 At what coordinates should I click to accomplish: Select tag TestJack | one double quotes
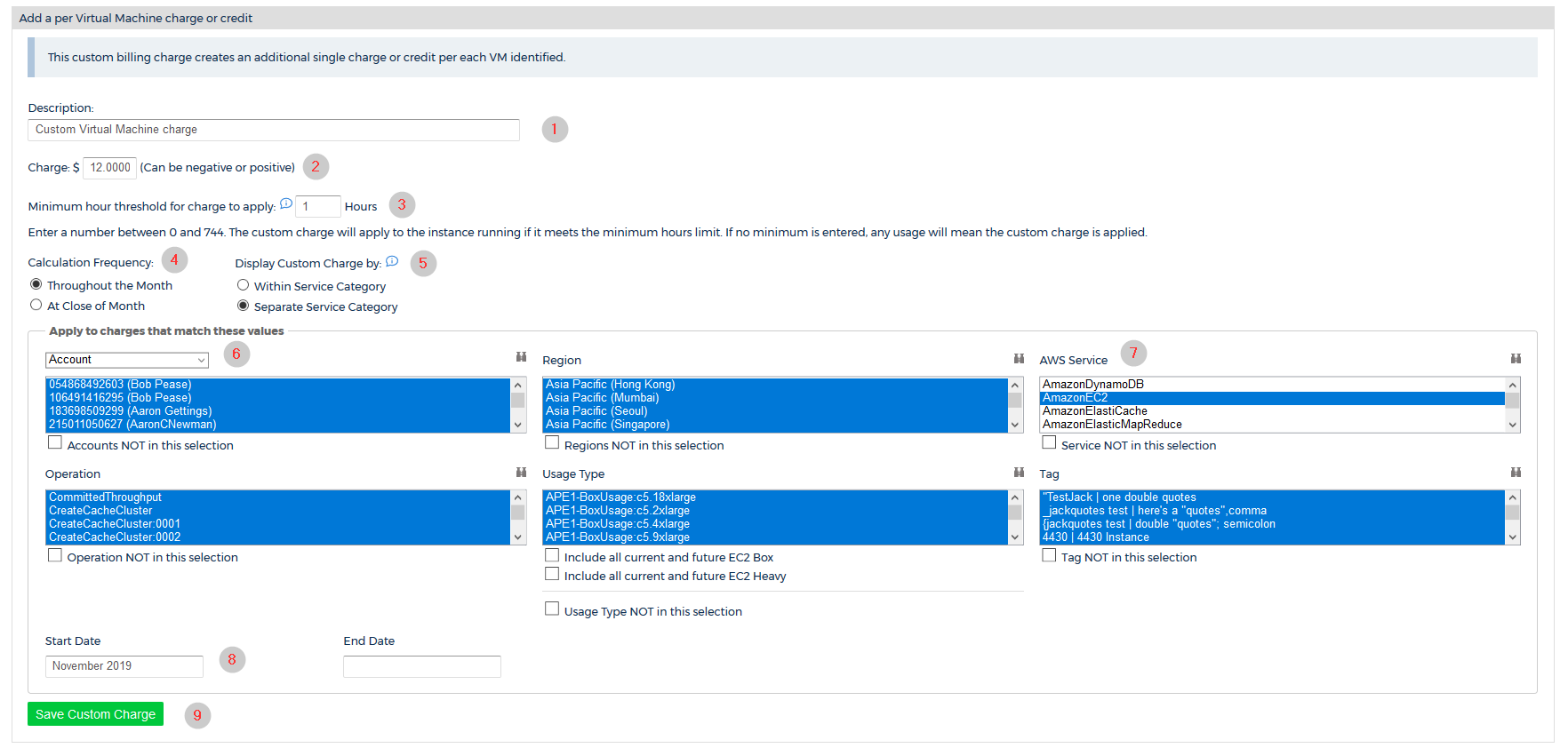click(1272, 497)
